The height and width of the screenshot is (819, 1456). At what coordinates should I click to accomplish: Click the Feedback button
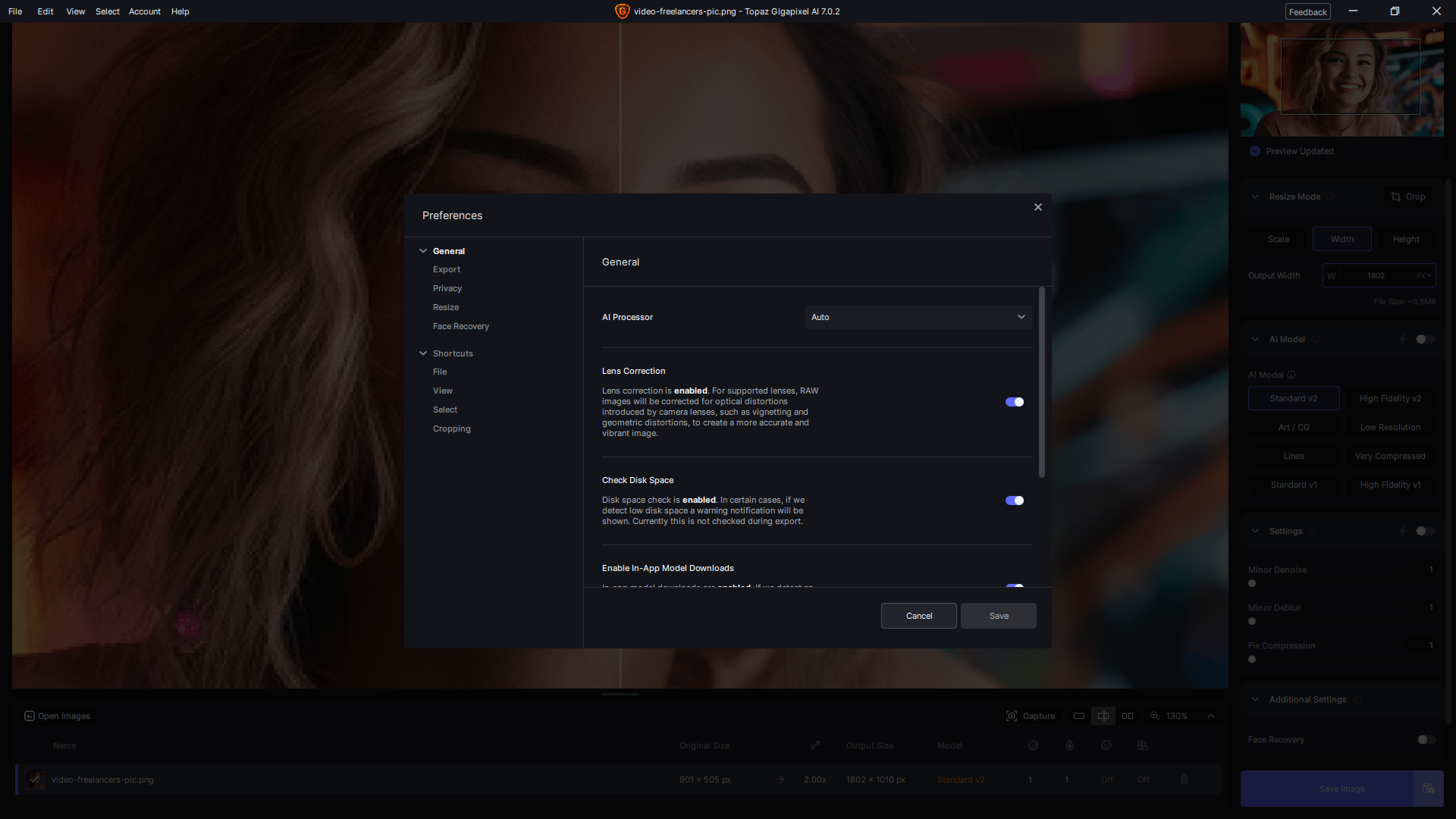1308,11
